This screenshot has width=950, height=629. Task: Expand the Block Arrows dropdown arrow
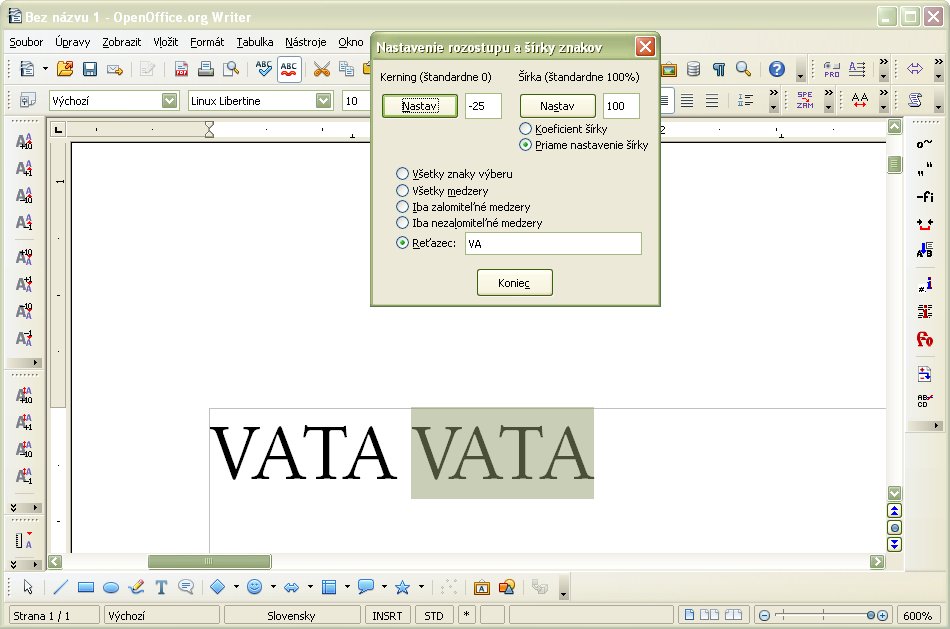310,587
